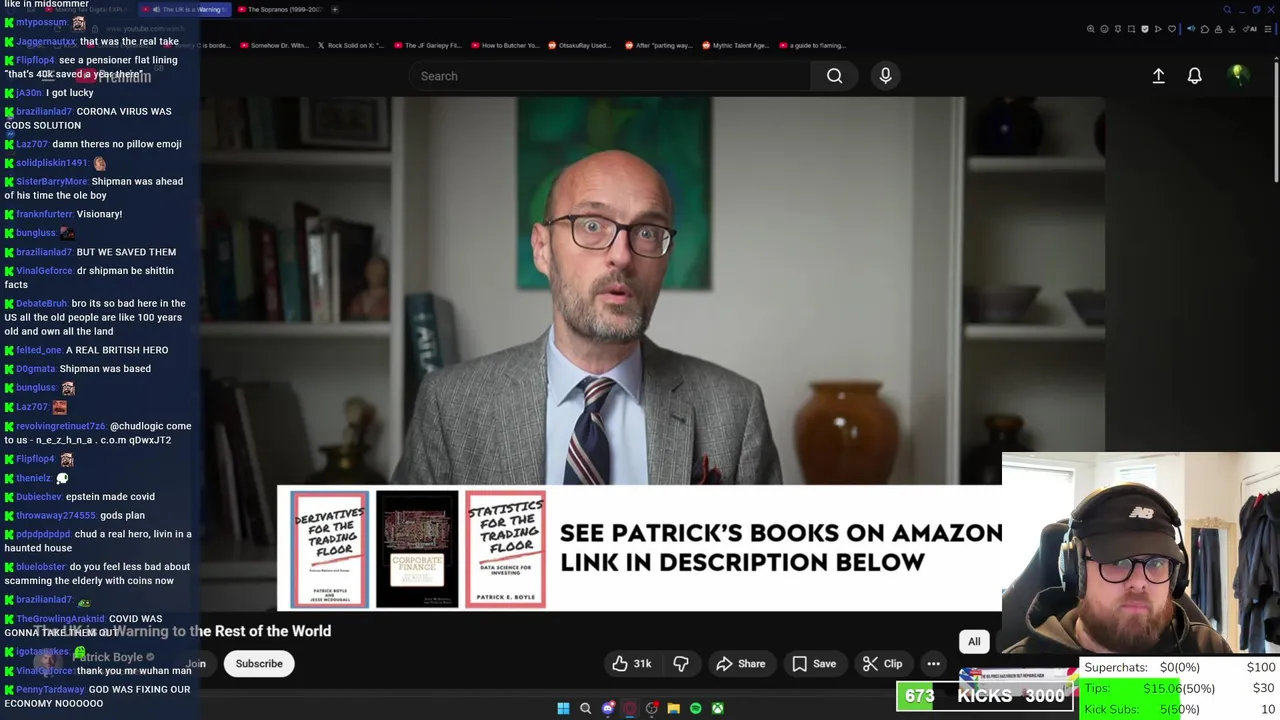Click the AI assistant icon in toolbar
This screenshot has width=1280, height=720.
pyautogui.click(x=1252, y=29)
